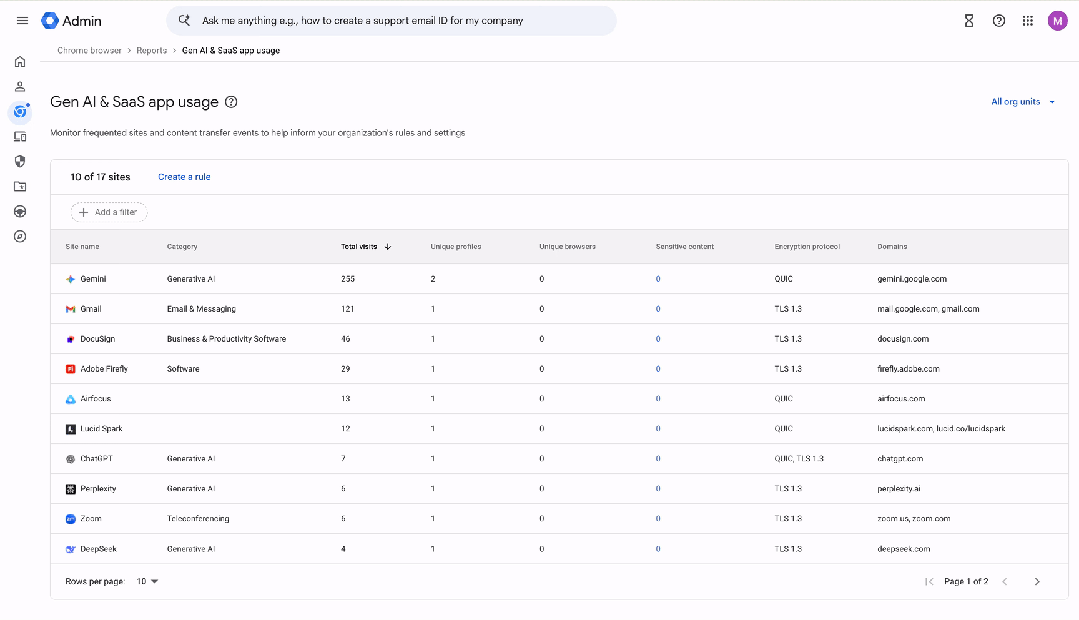Screen dimensions: 1079x620
Task: Open the Devices section in sidebar
Action: tap(20, 136)
